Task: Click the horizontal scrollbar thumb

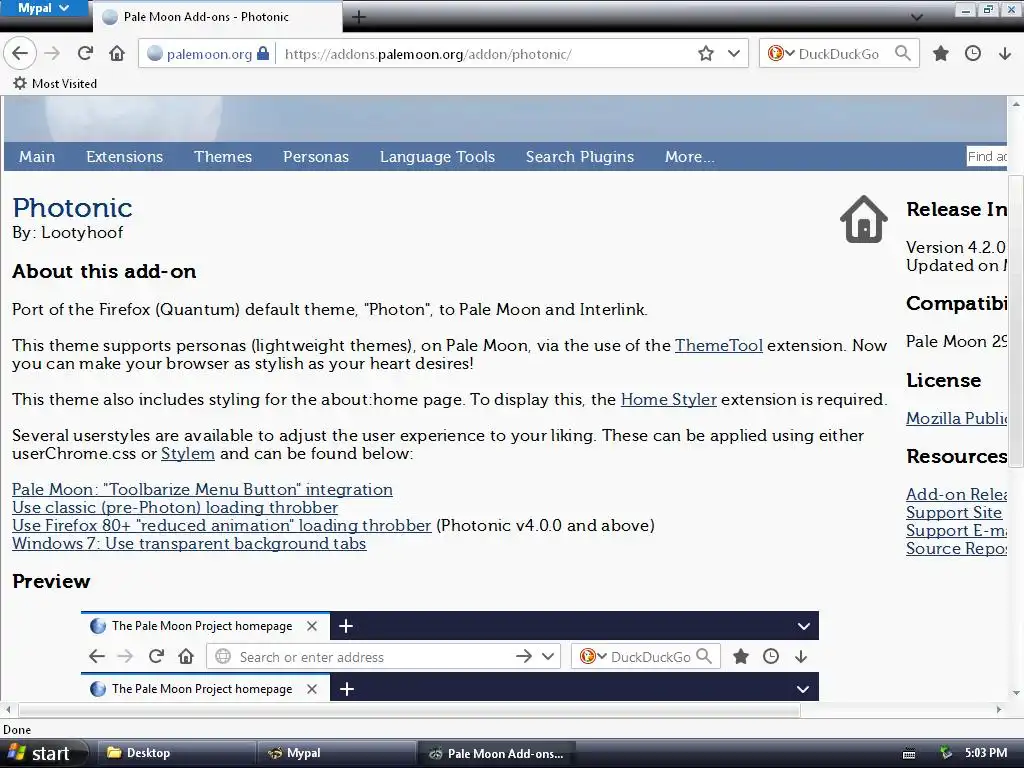Action: (x=409, y=709)
